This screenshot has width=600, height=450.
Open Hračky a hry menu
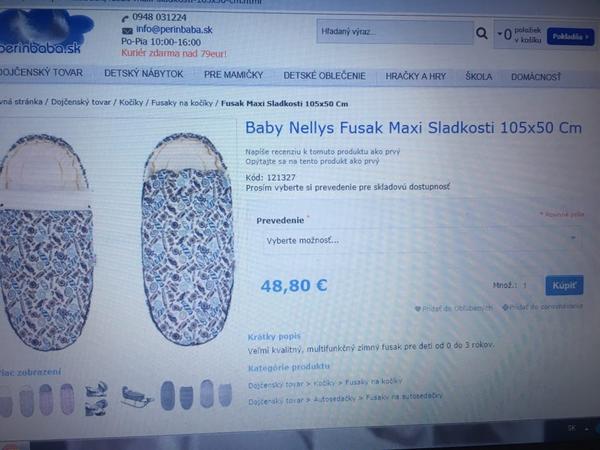[x=416, y=76]
